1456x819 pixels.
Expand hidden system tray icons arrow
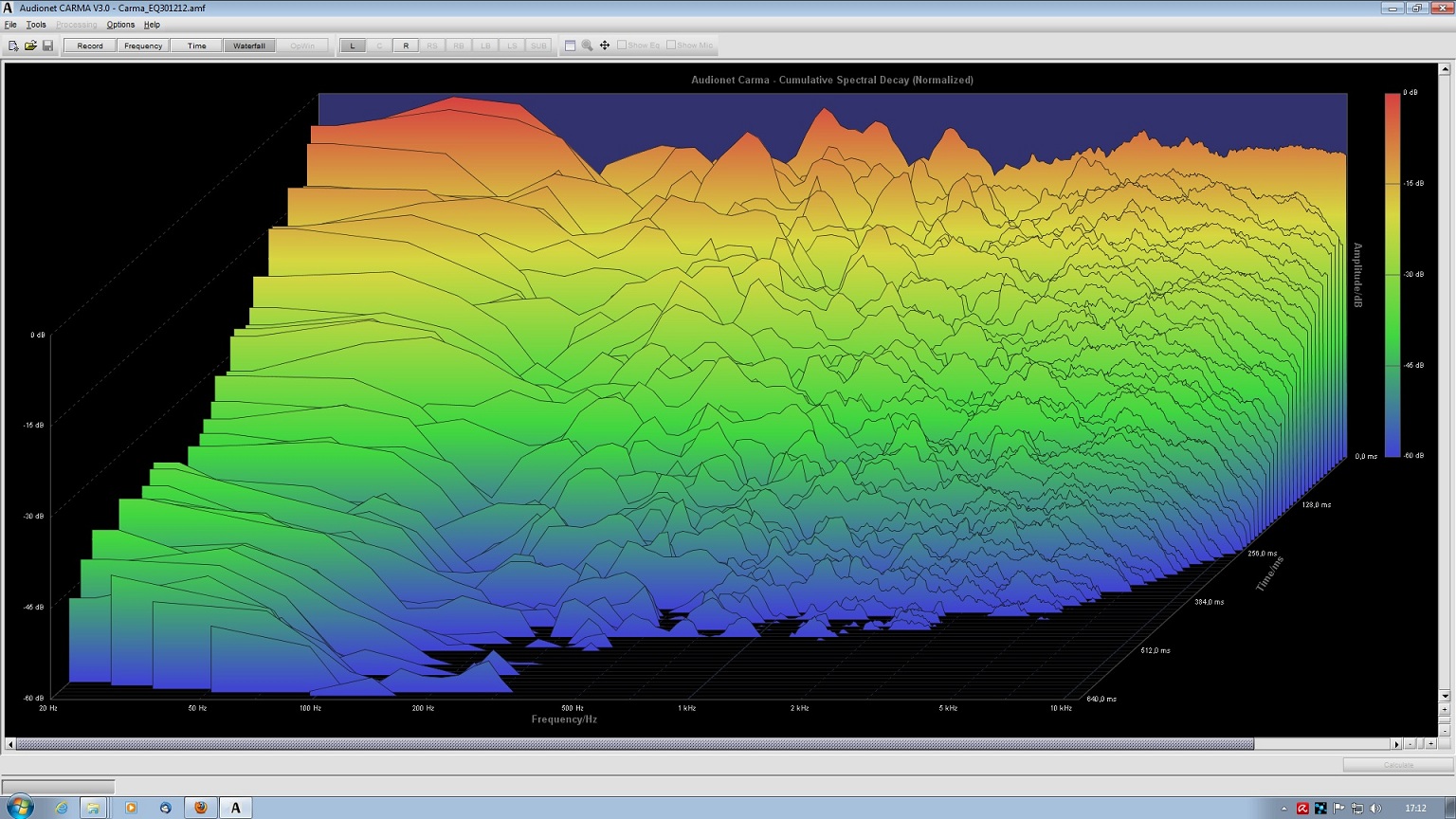pos(1283,809)
